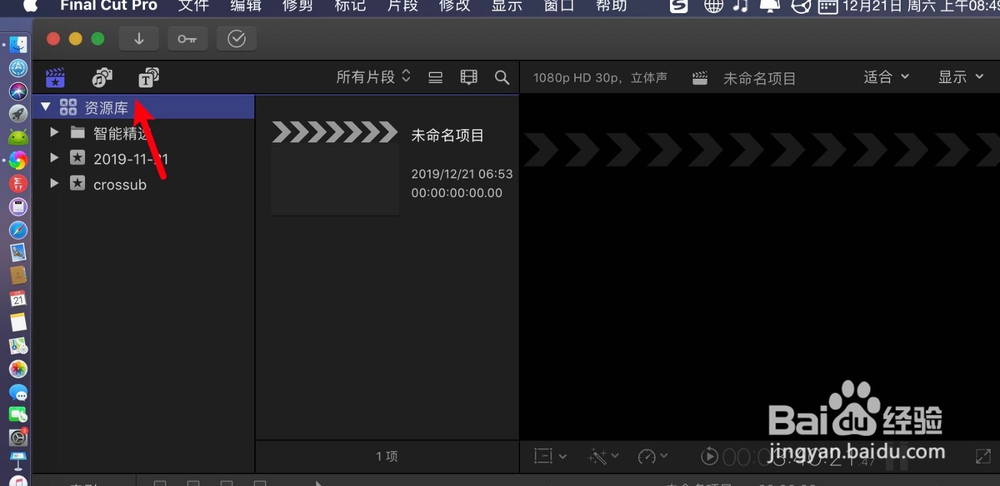Select the 2019-11-21 event star icon
The image size is (1000, 486).
coord(77,158)
